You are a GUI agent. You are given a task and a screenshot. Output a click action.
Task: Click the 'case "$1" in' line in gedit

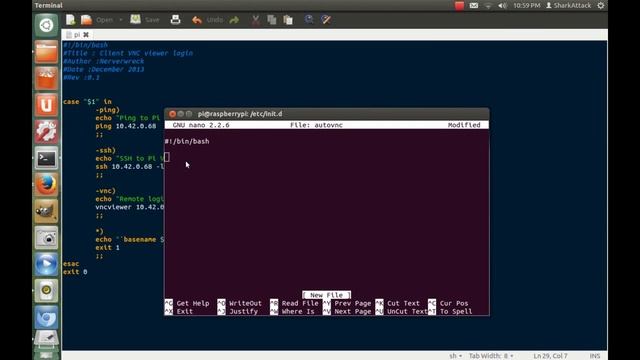coord(87,102)
